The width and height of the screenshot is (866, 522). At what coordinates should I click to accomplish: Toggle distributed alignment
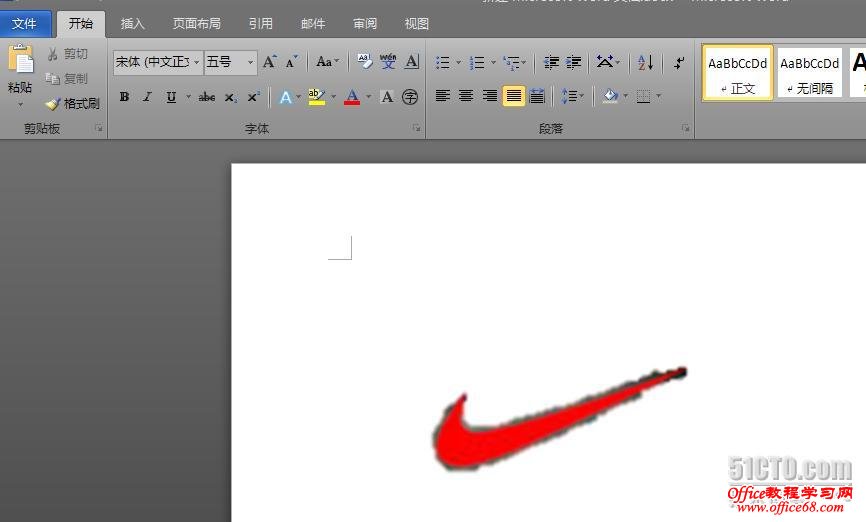[x=537, y=96]
